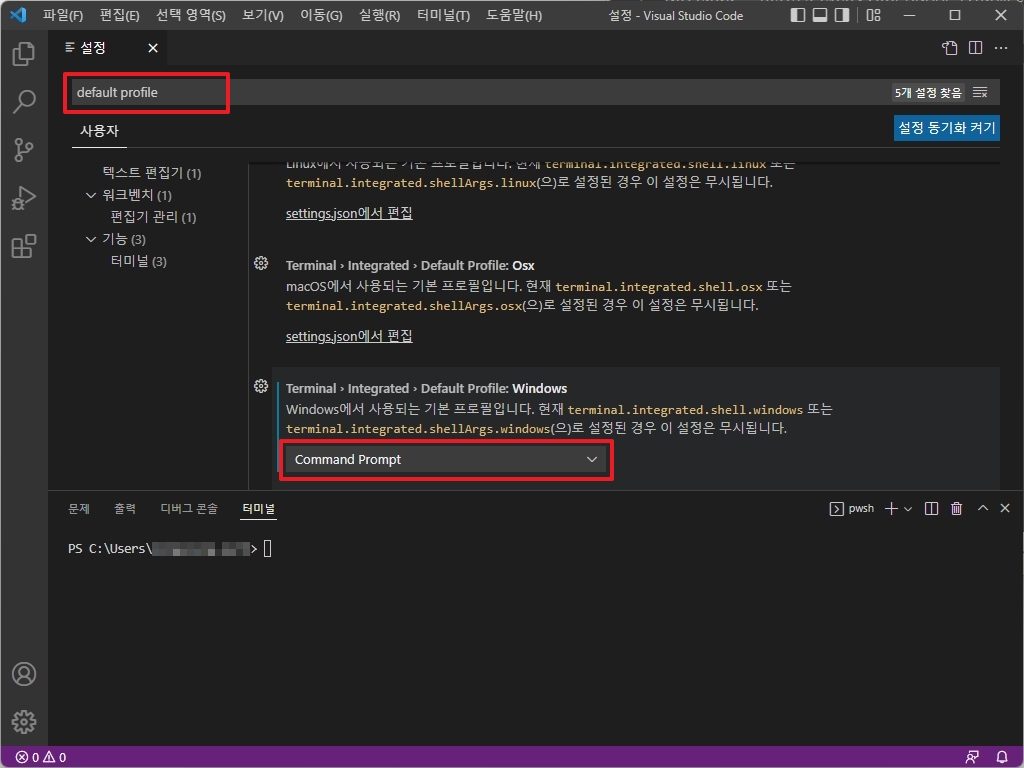This screenshot has height=768, width=1024.
Task: Split the terminal panel
Action: pos(932,508)
